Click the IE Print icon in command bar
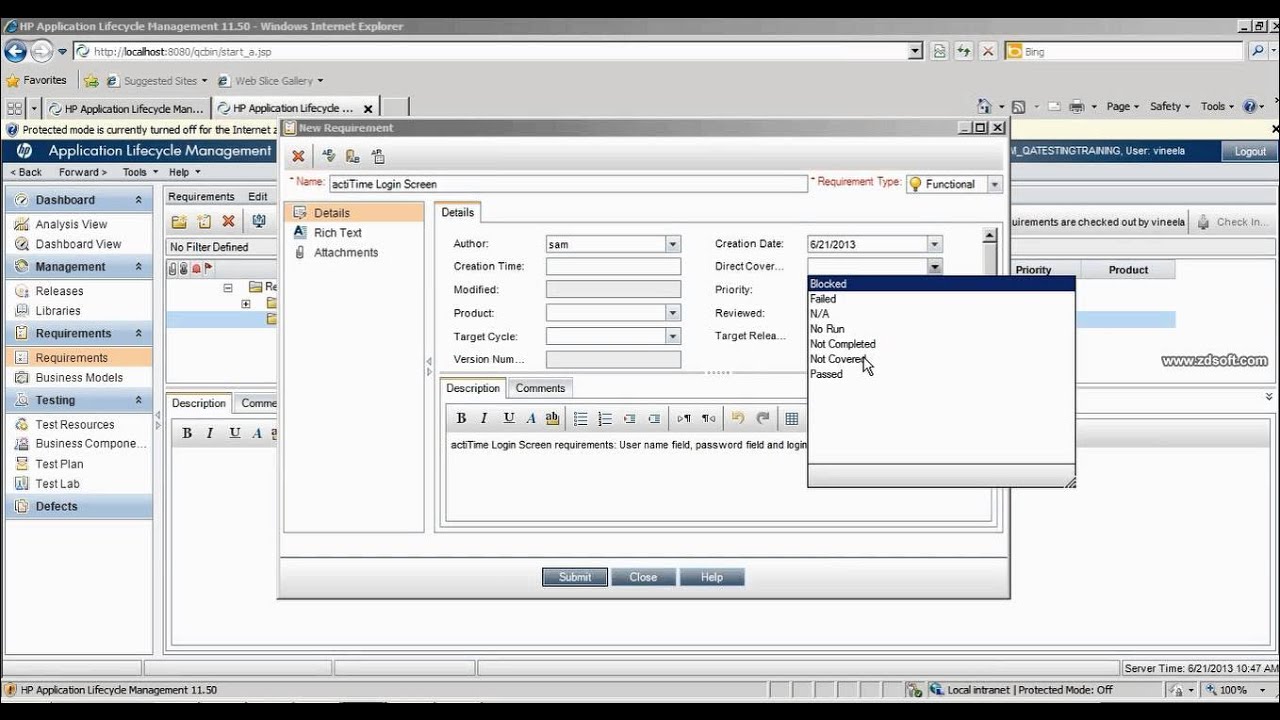The image size is (1280, 720). [x=1077, y=106]
